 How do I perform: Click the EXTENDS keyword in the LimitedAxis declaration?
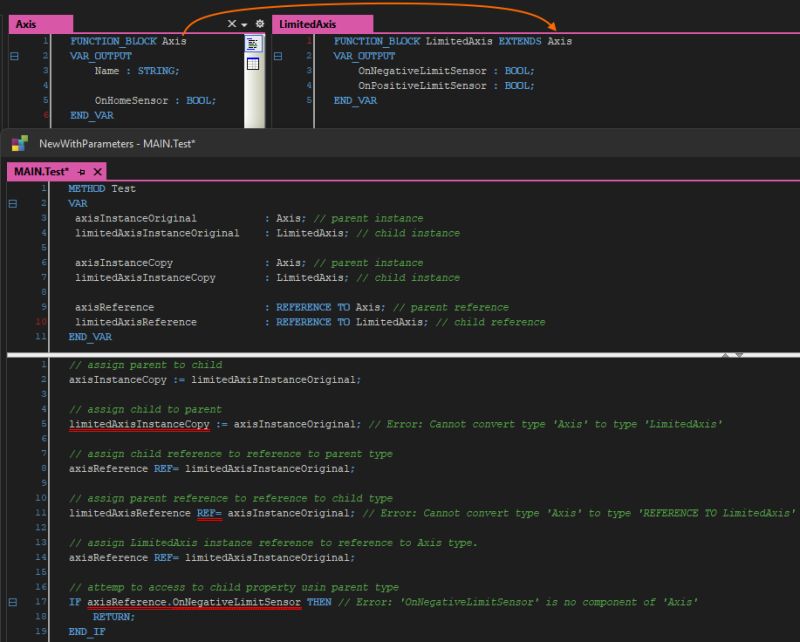point(520,41)
